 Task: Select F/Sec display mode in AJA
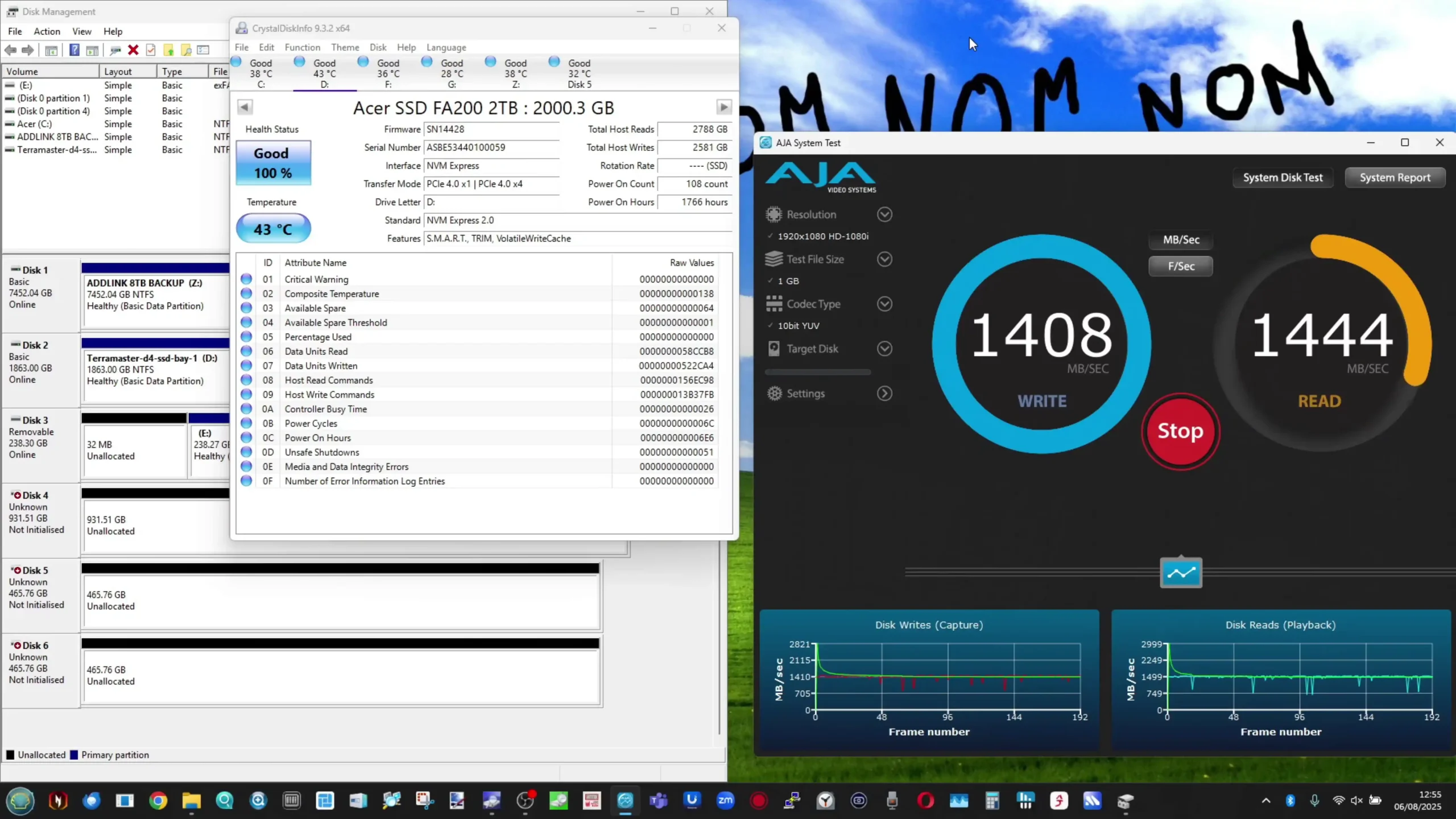pyautogui.click(x=1181, y=266)
